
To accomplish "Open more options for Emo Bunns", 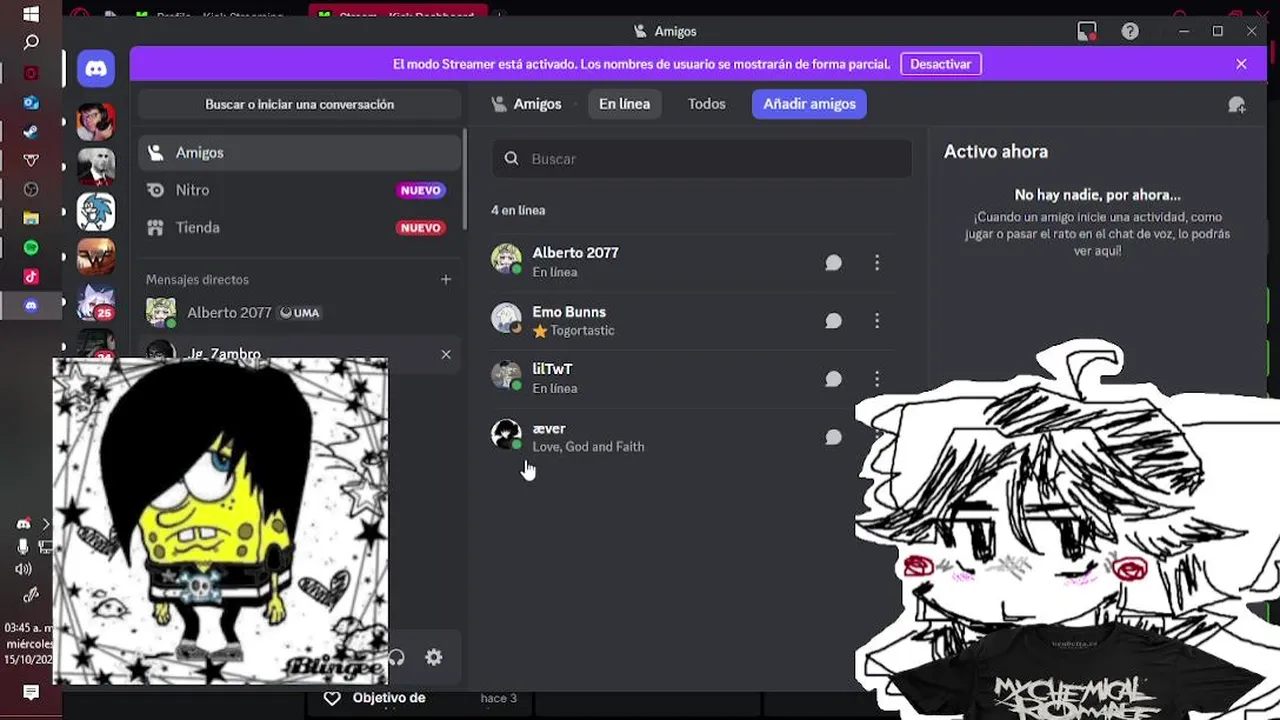I will (x=877, y=321).
